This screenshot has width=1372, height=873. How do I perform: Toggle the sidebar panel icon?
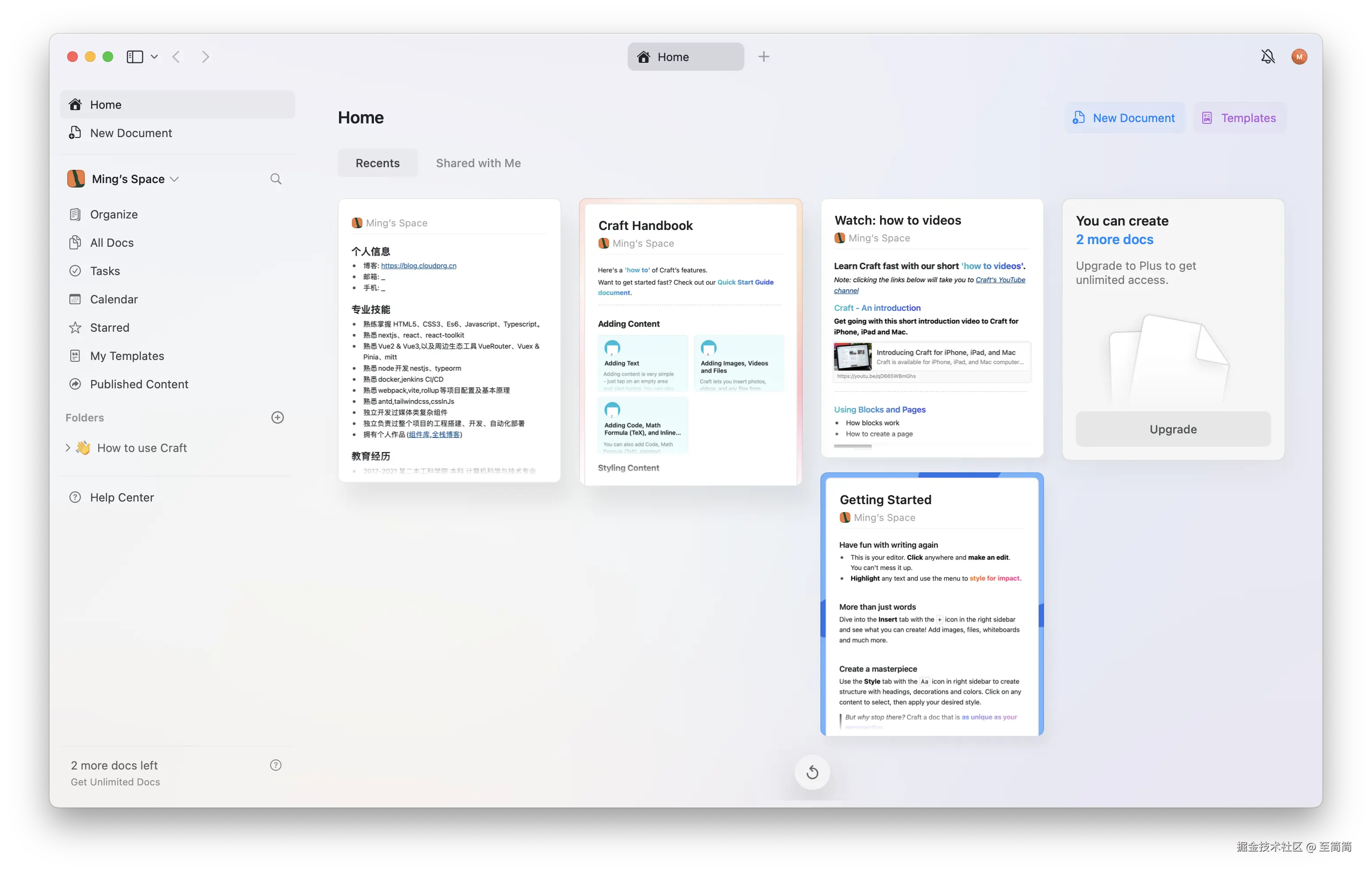tap(134, 57)
